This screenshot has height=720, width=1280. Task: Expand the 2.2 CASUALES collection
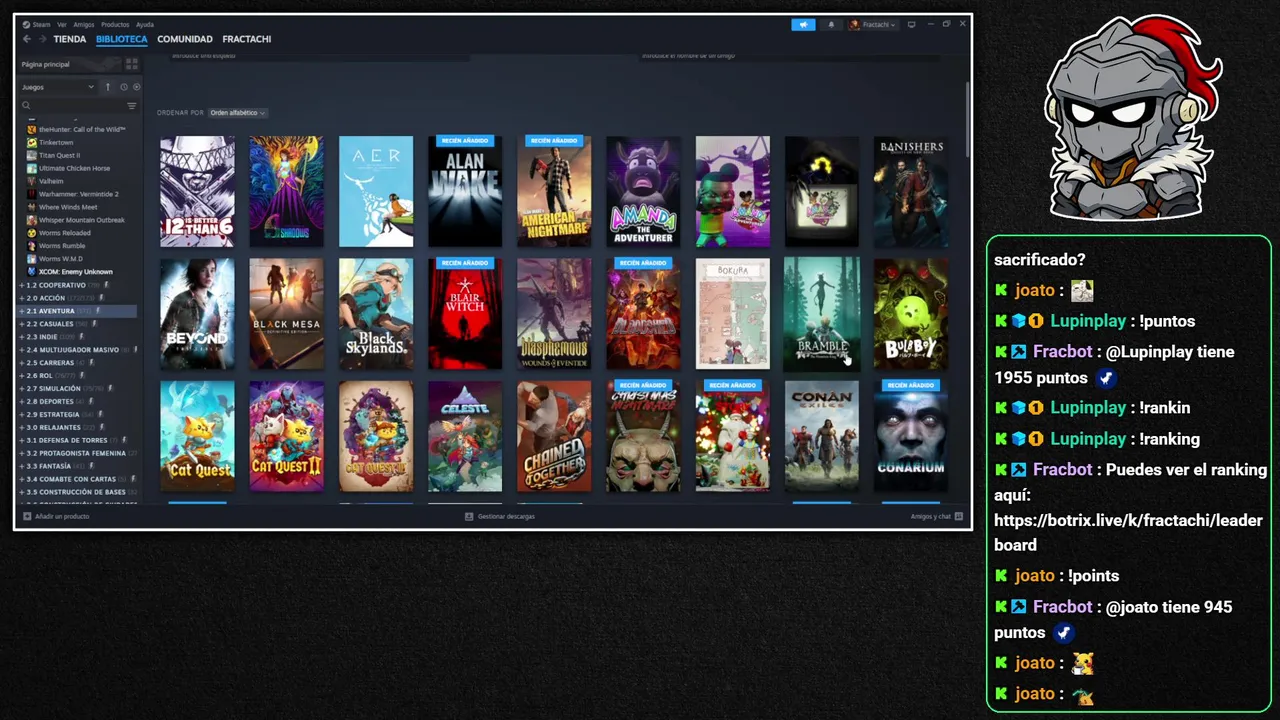tap(22, 324)
